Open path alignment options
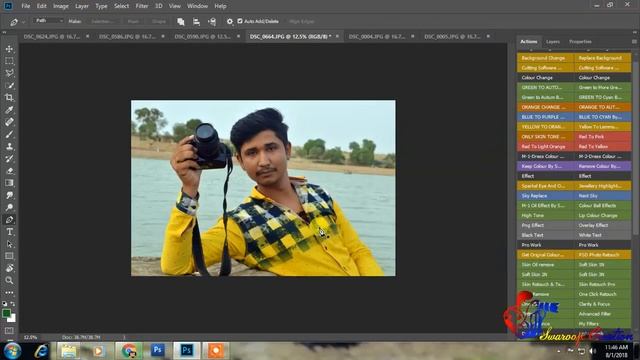Viewport: 640px width, 360px height. (196, 22)
